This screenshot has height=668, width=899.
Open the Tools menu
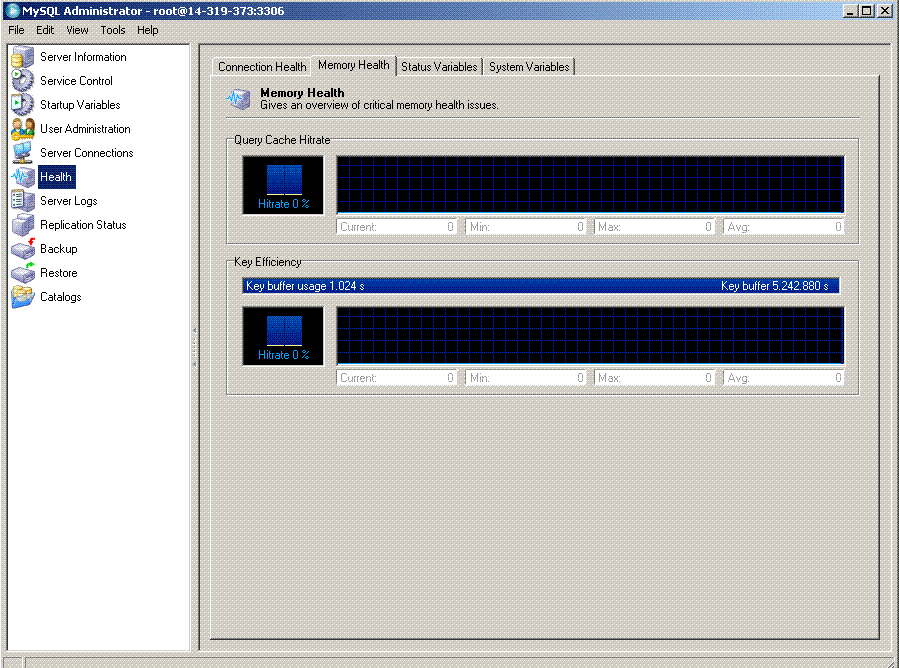point(113,30)
